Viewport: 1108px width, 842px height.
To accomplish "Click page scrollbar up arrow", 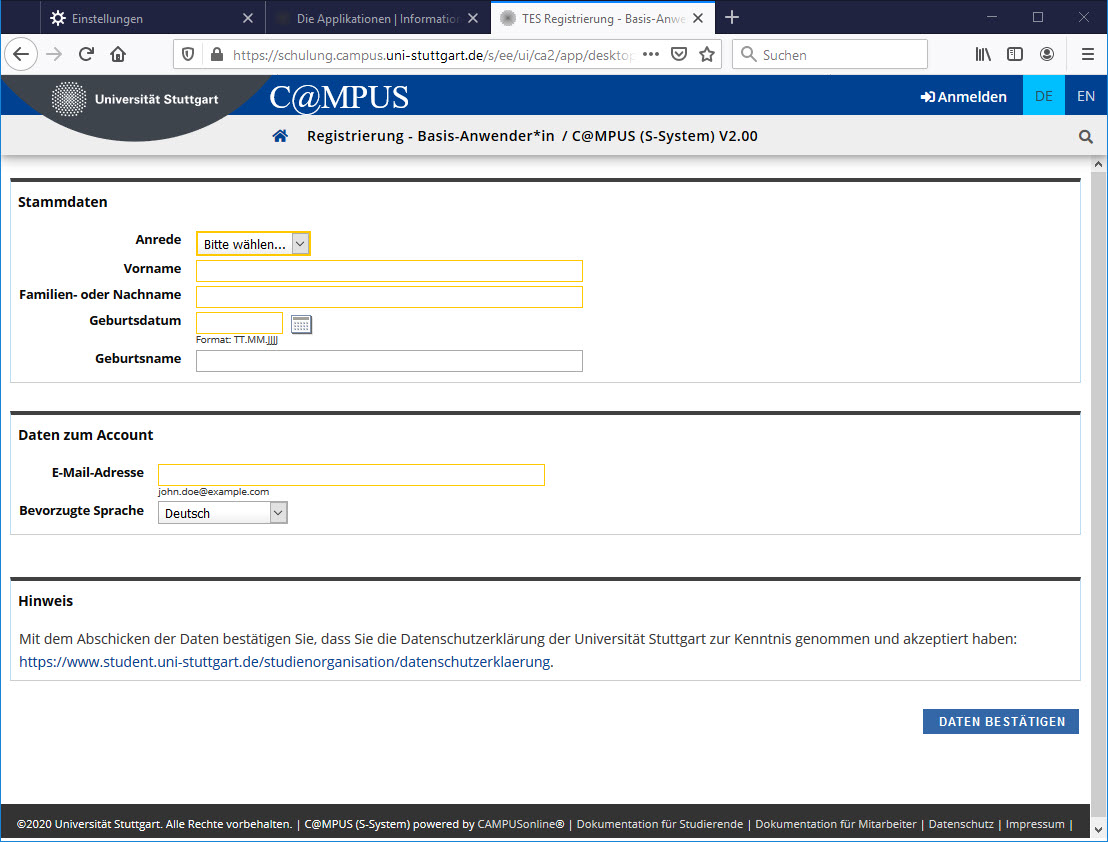I will coord(1098,165).
